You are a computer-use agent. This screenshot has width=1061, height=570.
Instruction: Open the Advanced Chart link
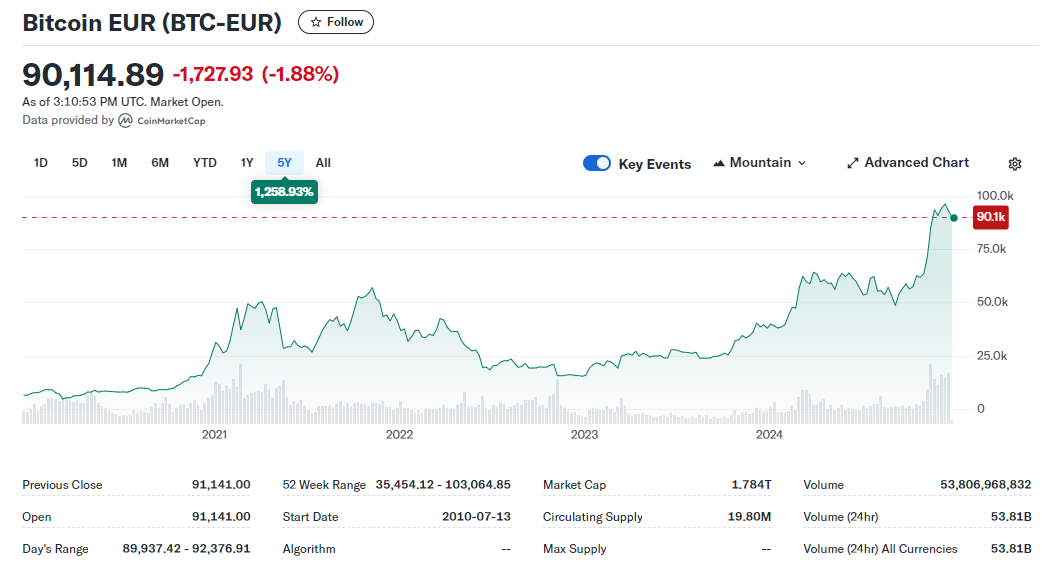coord(916,163)
